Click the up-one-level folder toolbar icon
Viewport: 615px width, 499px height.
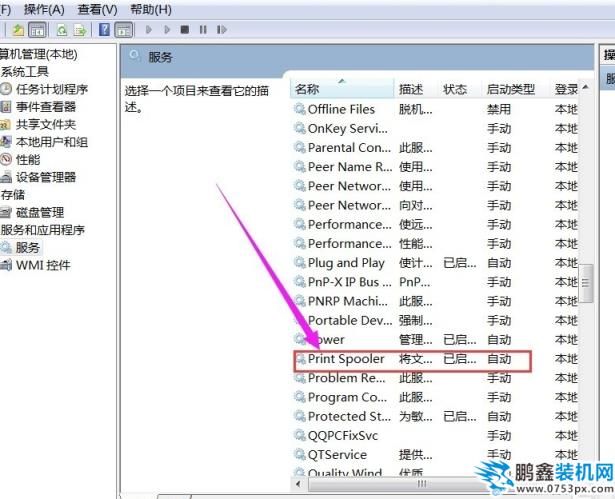(18, 30)
